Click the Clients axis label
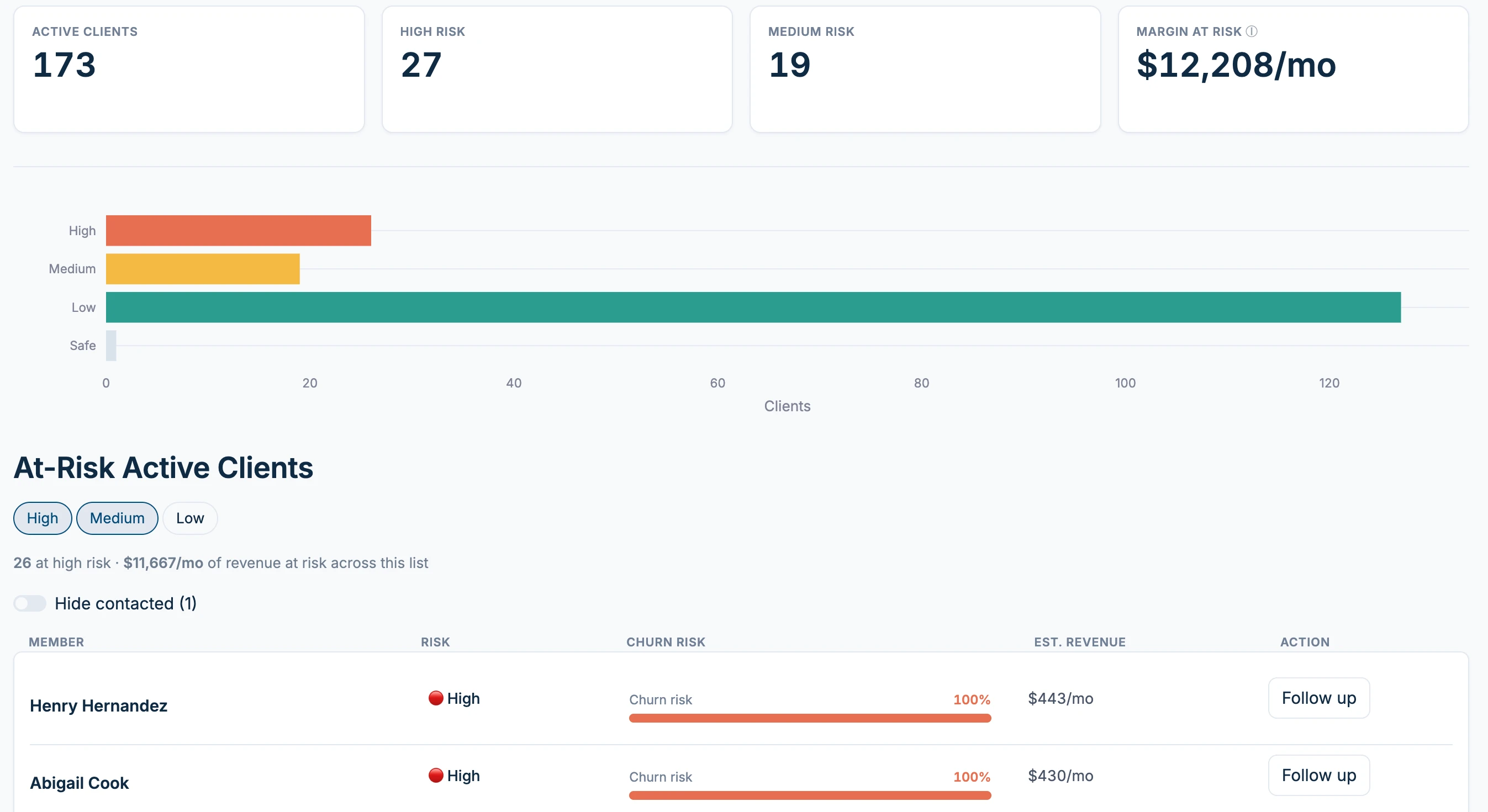Viewport: 1488px width, 812px height. click(x=787, y=406)
